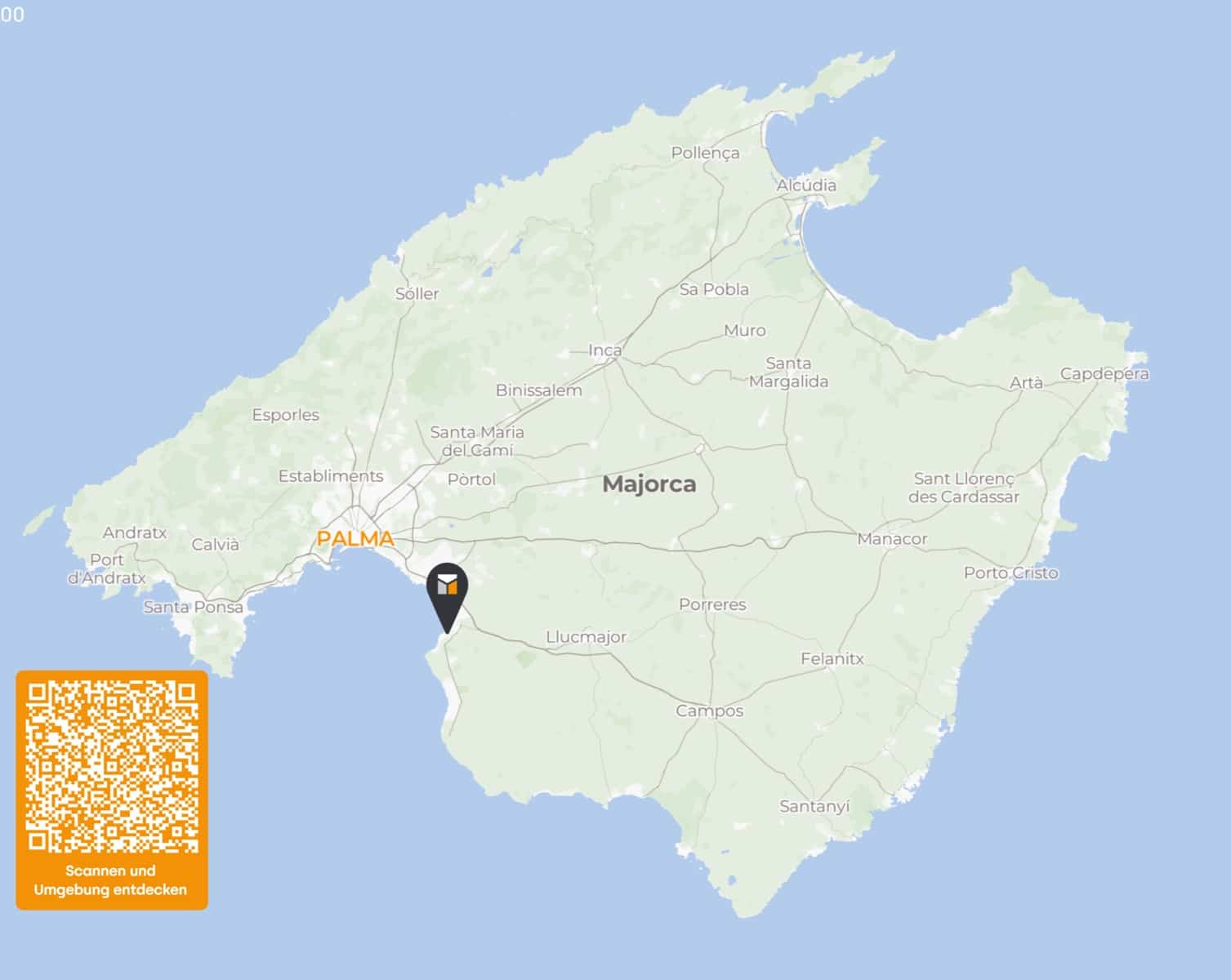This screenshot has width=1231, height=980.
Task: Click the Andratx town label
Action: (x=135, y=532)
